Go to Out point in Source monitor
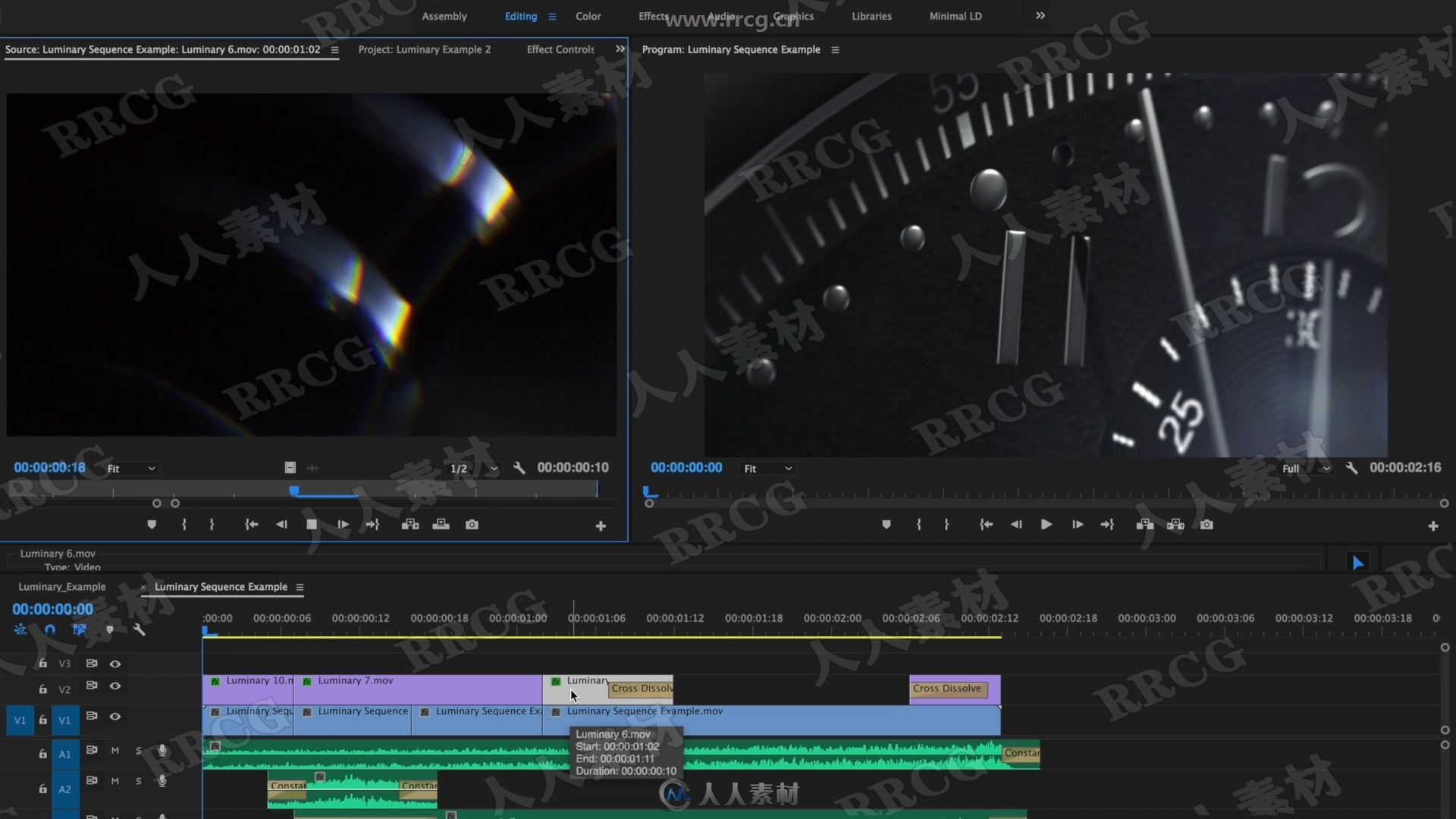The width and height of the screenshot is (1456, 819). pyautogui.click(x=372, y=525)
